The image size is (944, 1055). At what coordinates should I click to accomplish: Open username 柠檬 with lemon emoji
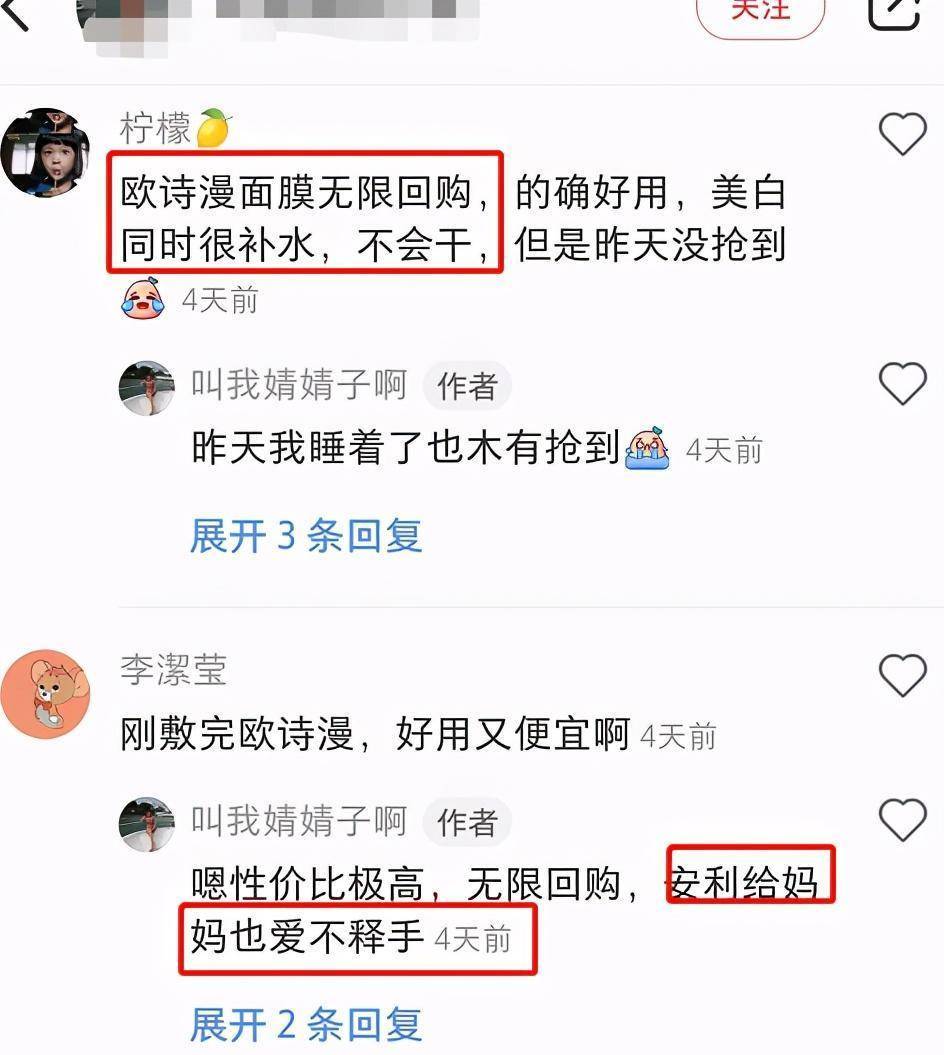click(x=176, y=128)
